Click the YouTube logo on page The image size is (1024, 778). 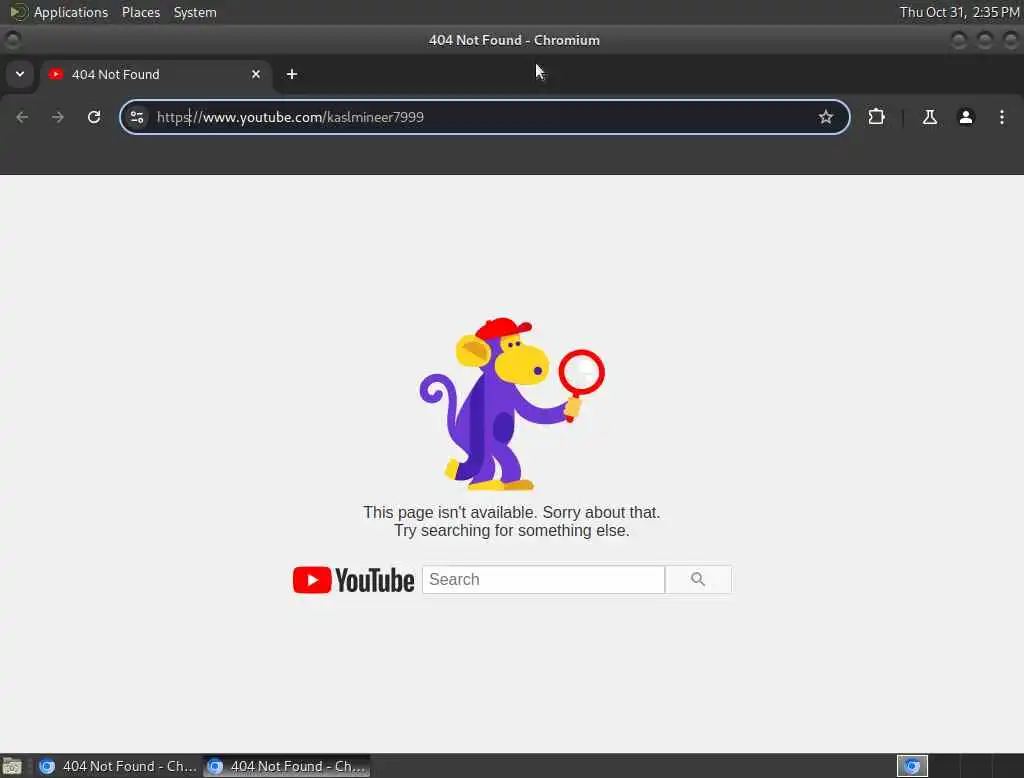353,580
